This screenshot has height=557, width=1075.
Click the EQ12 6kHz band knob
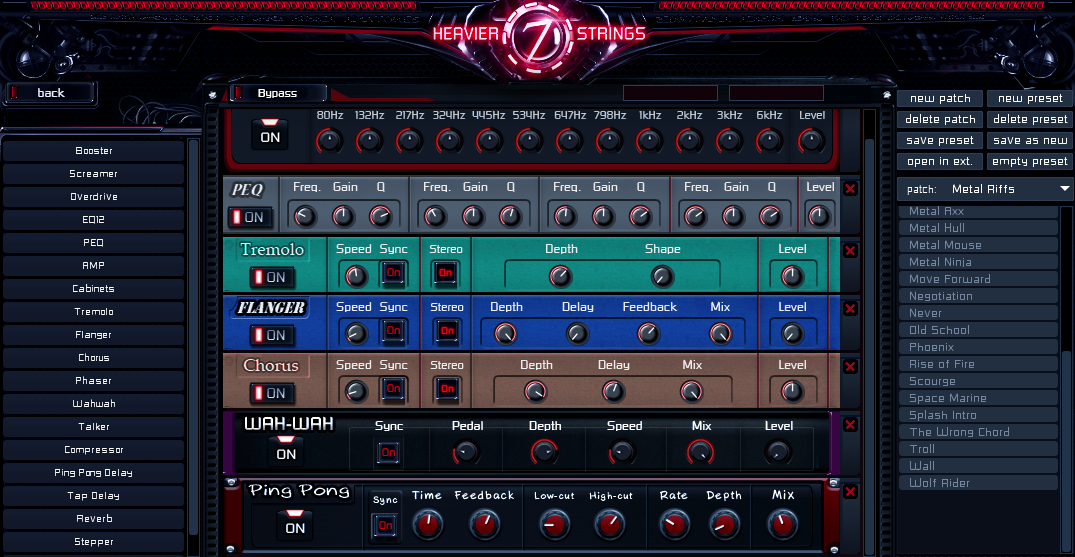pyautogui.click(x=769, y=141)
